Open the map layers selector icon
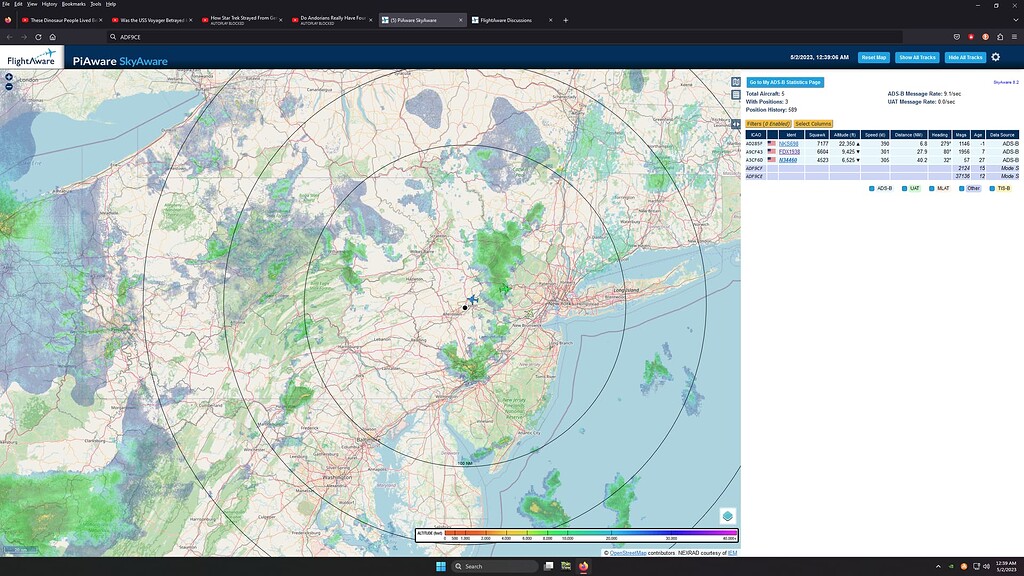This screenshot has width=1024, height=576. (x=727, y=516)
